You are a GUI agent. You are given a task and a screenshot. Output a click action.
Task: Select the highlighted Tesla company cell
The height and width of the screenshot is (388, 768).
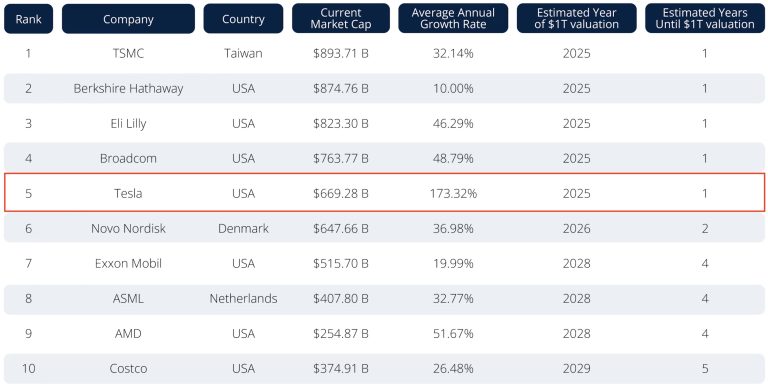tap(128, 194)
